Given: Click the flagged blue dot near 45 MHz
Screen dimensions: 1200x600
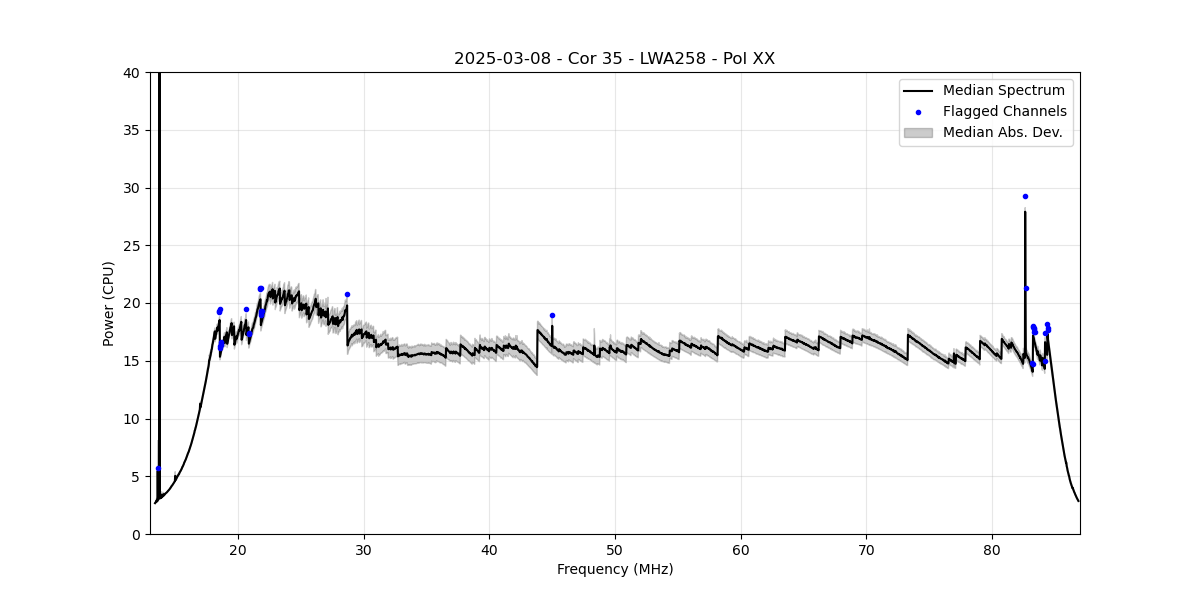Looking at the screenshot, I should [552, 315].
